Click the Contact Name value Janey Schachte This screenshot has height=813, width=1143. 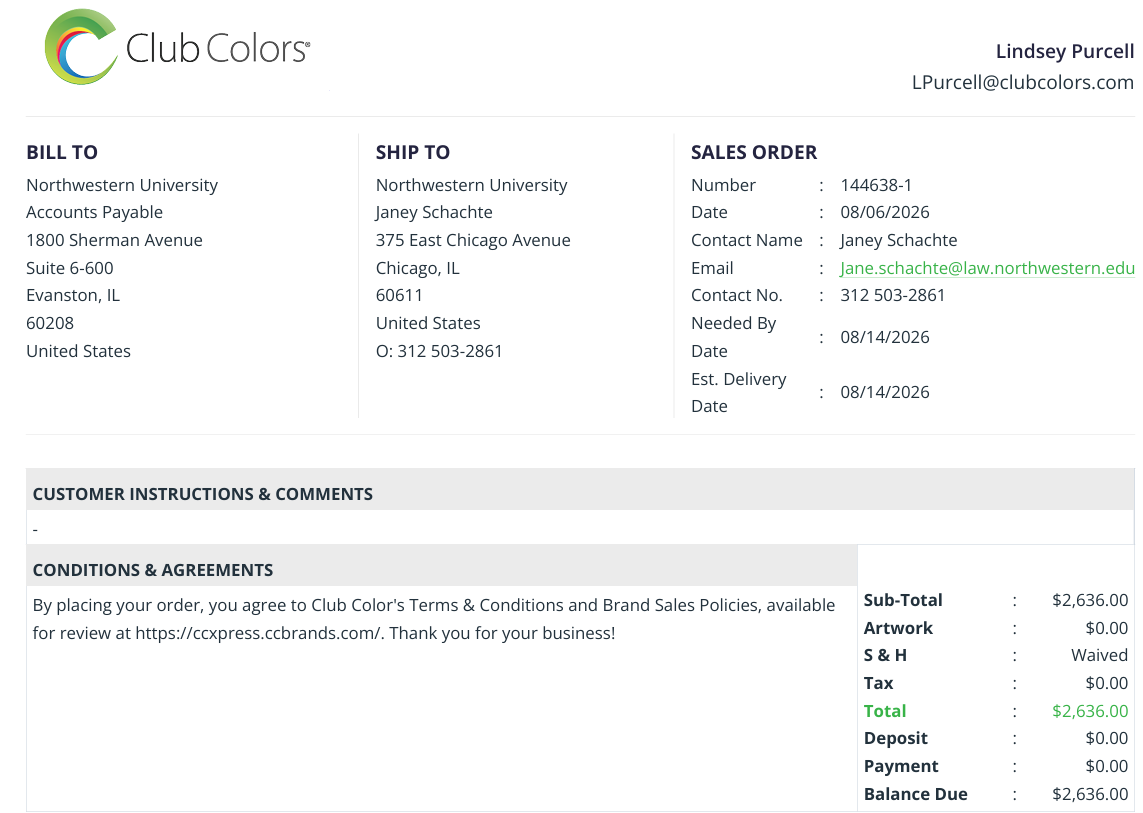point(898,241)
